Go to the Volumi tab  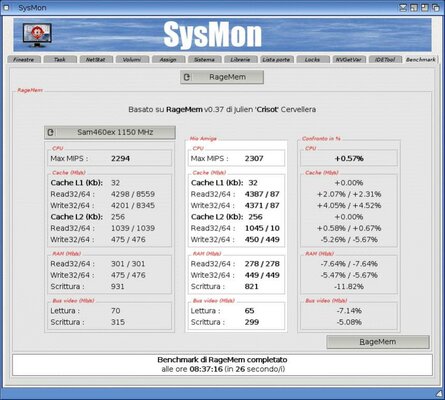click(132, 59)
